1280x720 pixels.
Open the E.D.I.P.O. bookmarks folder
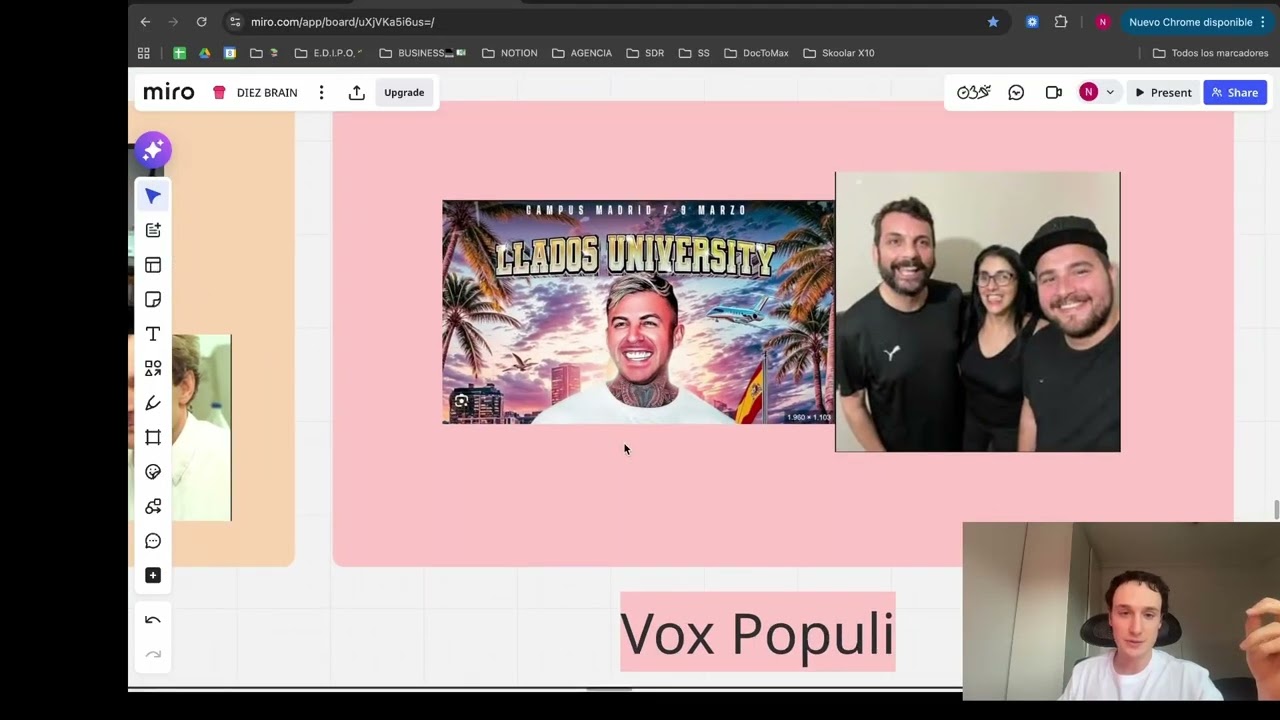point(328,53)
